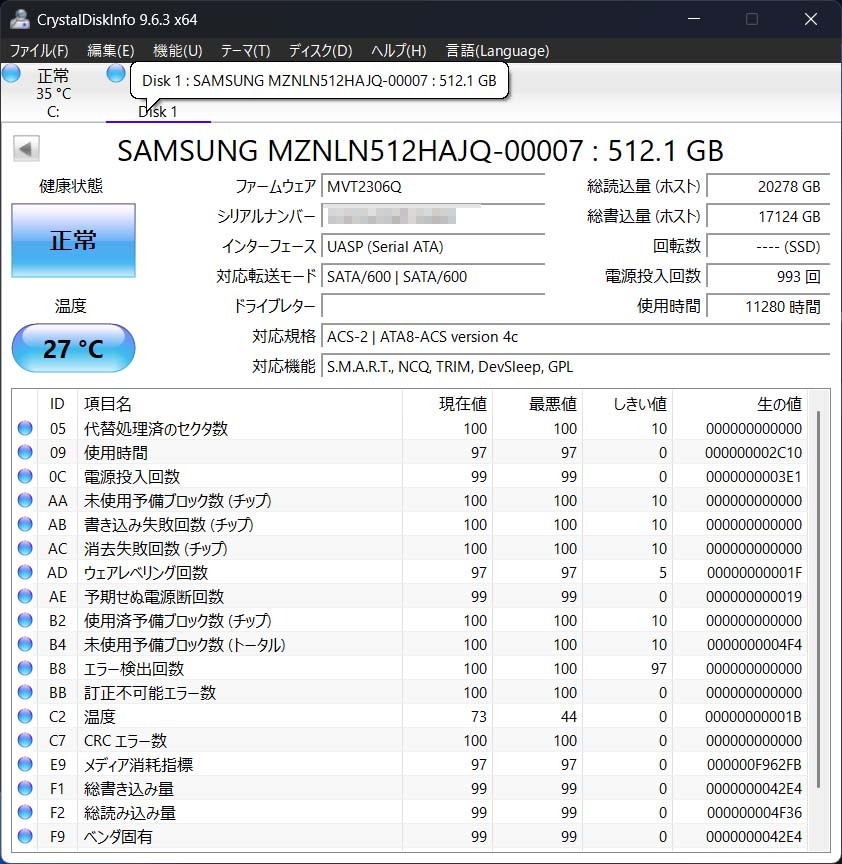The width and height of the screenshot is (842, 864).
Task: Click the power-on hours value 11280 時間
Action: 768,306
